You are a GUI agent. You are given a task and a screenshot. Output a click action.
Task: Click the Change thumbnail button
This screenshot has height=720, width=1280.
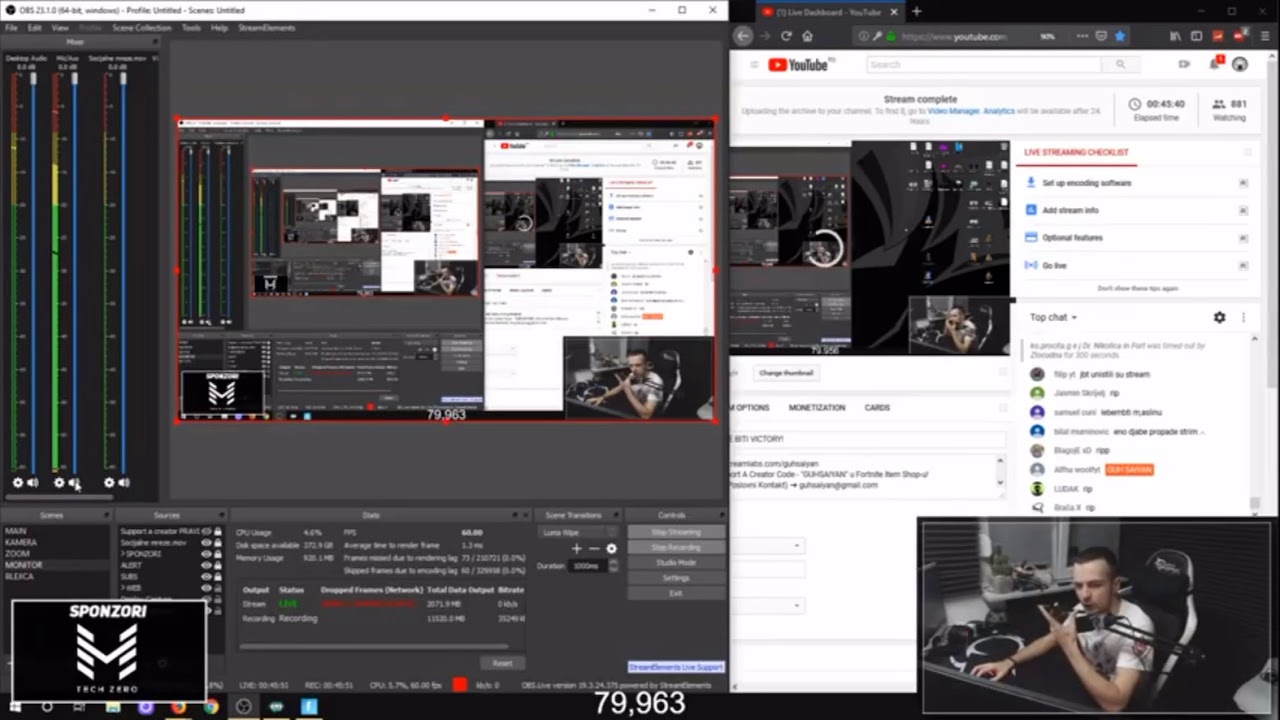786,373
